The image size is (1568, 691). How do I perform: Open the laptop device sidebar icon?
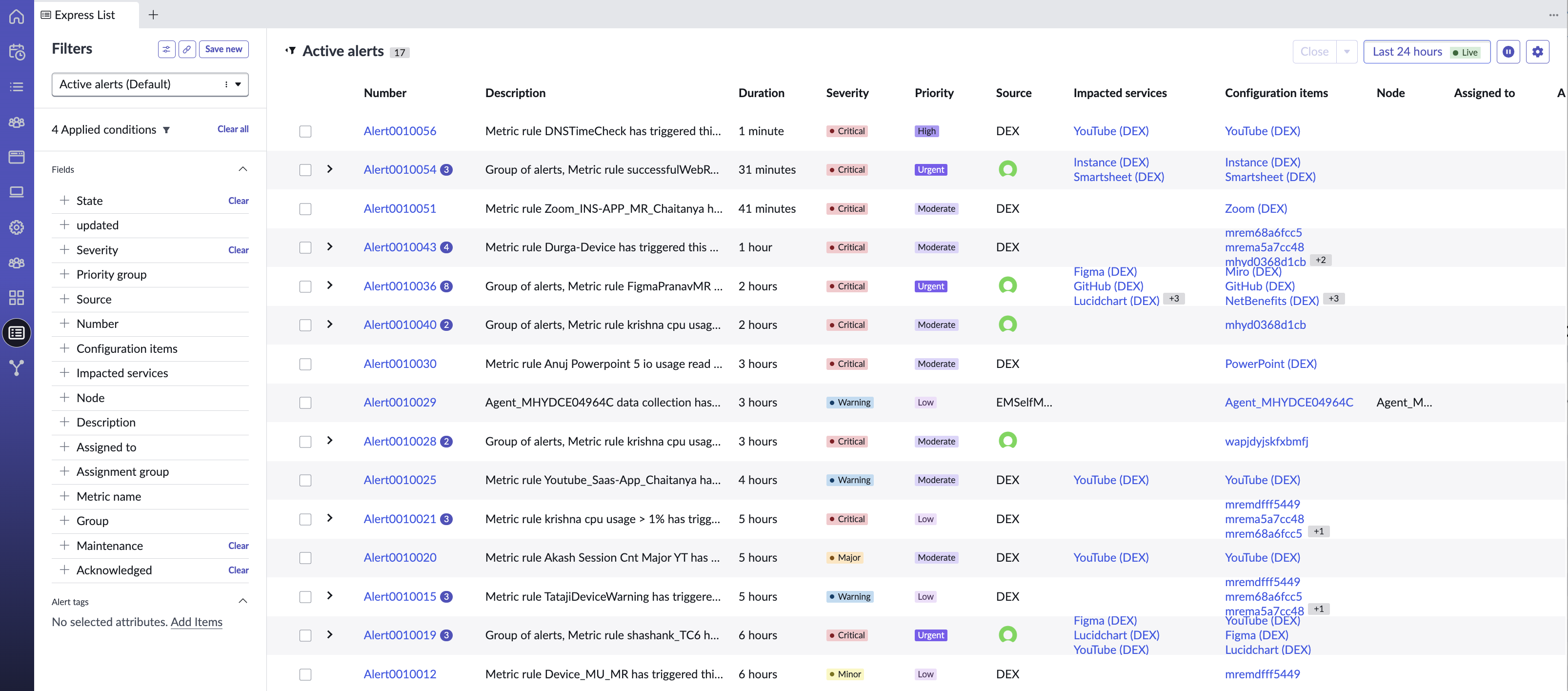[x=17, y=192]
